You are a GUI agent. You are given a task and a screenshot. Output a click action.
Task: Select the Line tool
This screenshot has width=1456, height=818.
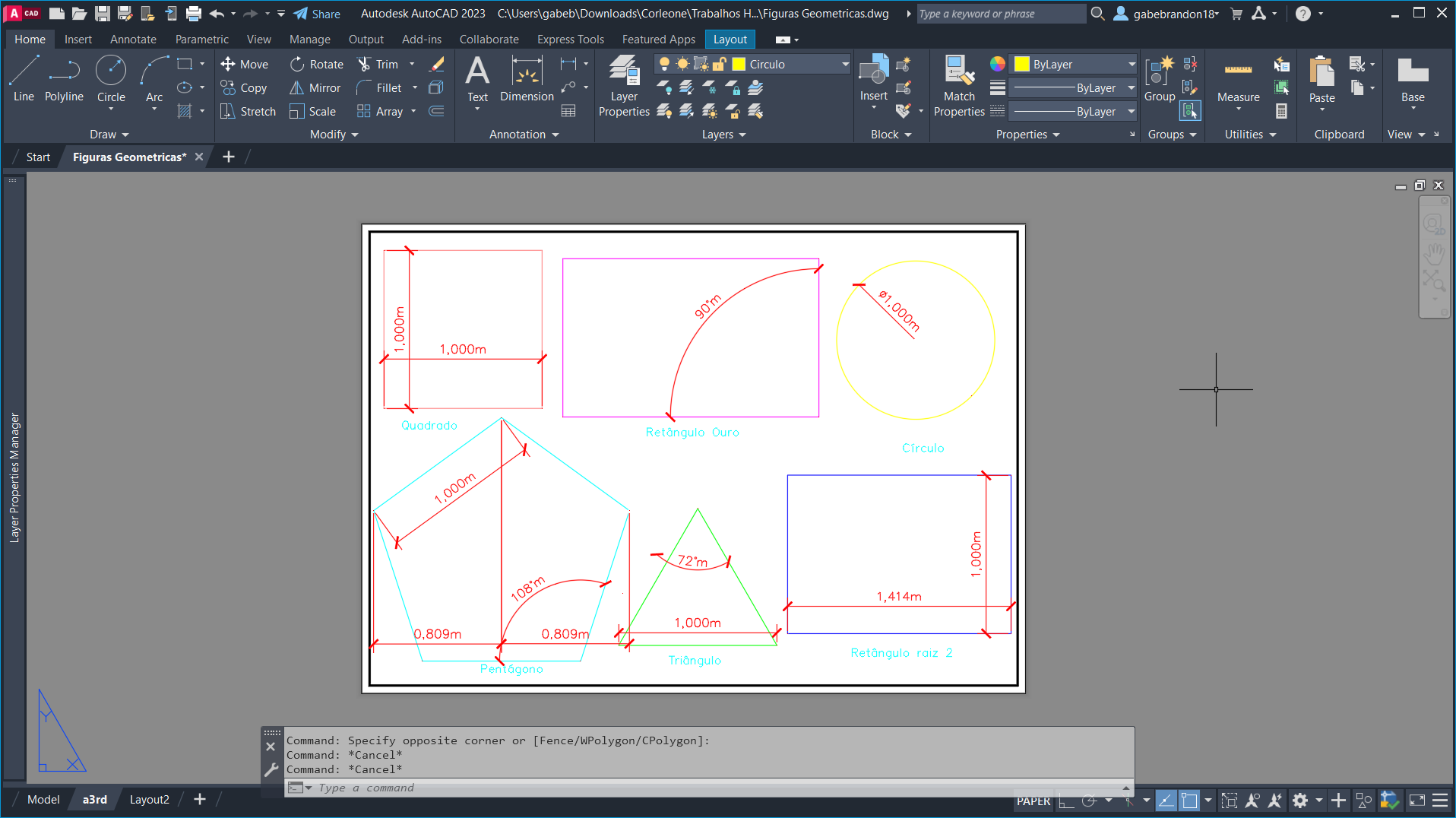pyautogui.click(x=23, y=76)
